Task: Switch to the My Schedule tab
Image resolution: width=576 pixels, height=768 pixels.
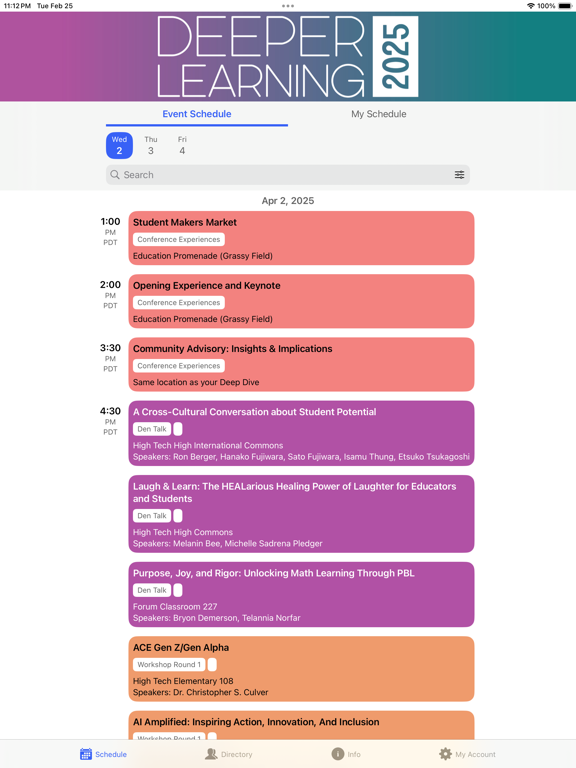Action: tap(379, 114)
